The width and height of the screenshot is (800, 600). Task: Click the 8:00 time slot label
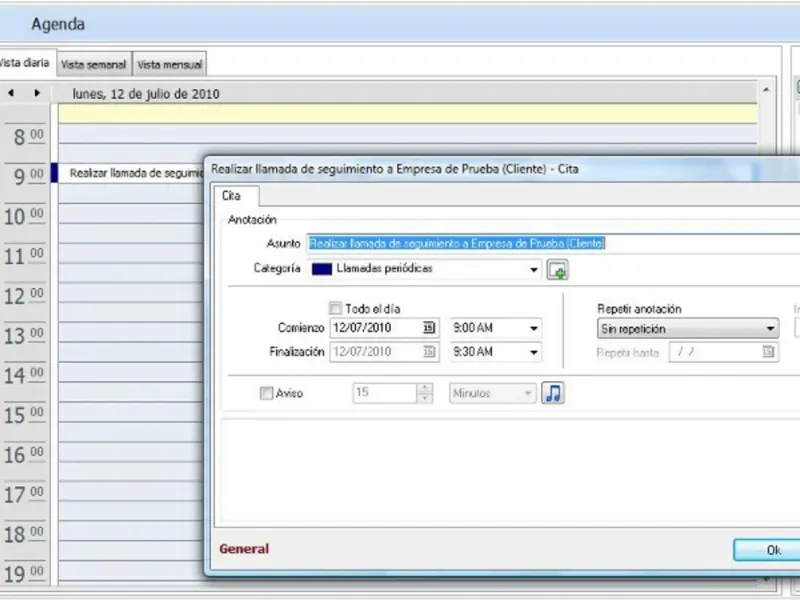[x=27, y=137]
